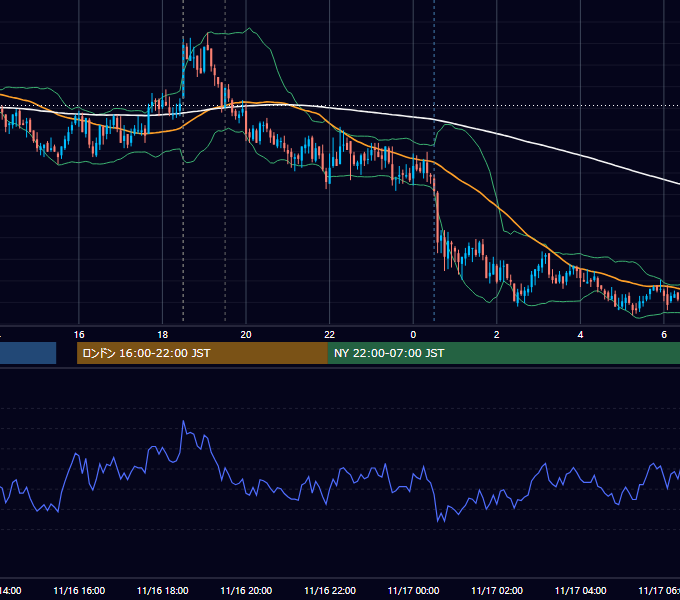This screenshot has height=600, width=680.
Task: Click the 11/16 18:00 date label
Action: coord(163,590)
